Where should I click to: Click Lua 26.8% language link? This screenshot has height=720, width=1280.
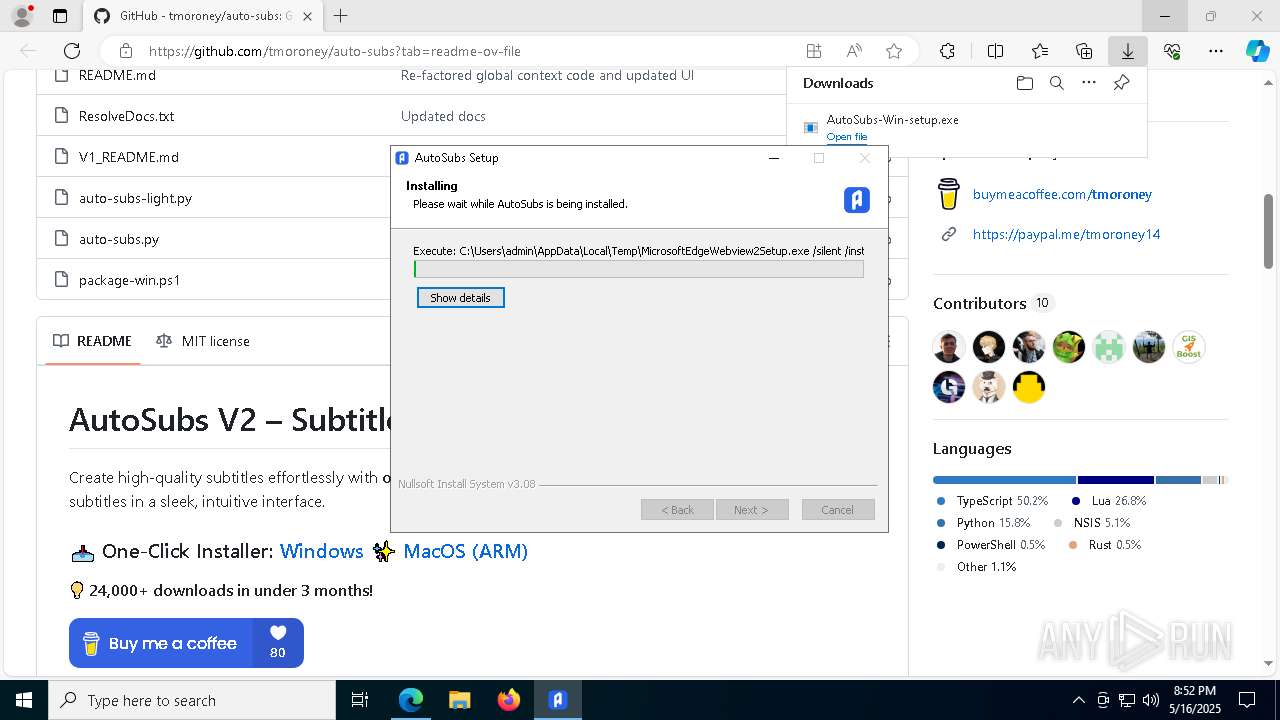pos(1109,500)
